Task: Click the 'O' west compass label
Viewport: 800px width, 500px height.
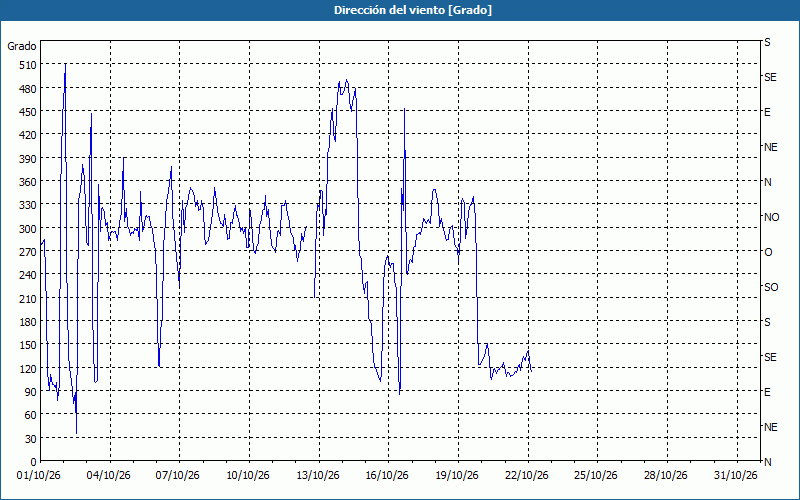Action: coord(768,252)
